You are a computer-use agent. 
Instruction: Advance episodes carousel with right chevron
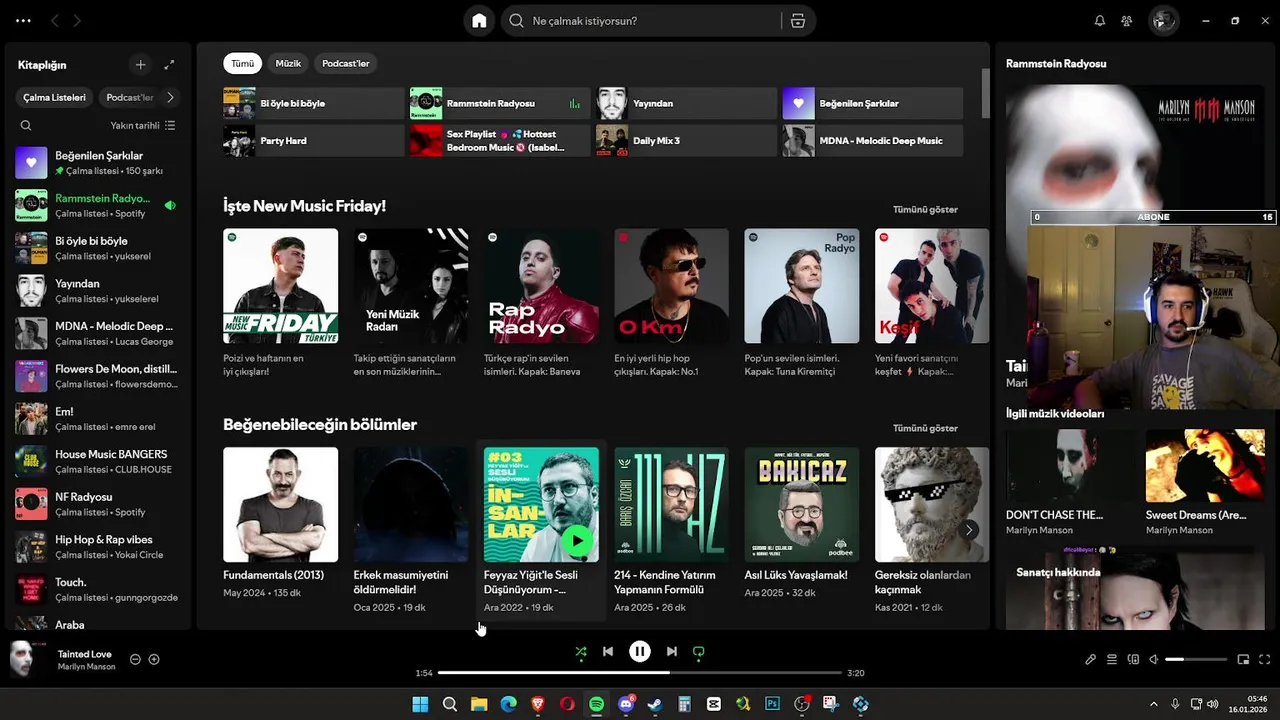coord(968,530)
